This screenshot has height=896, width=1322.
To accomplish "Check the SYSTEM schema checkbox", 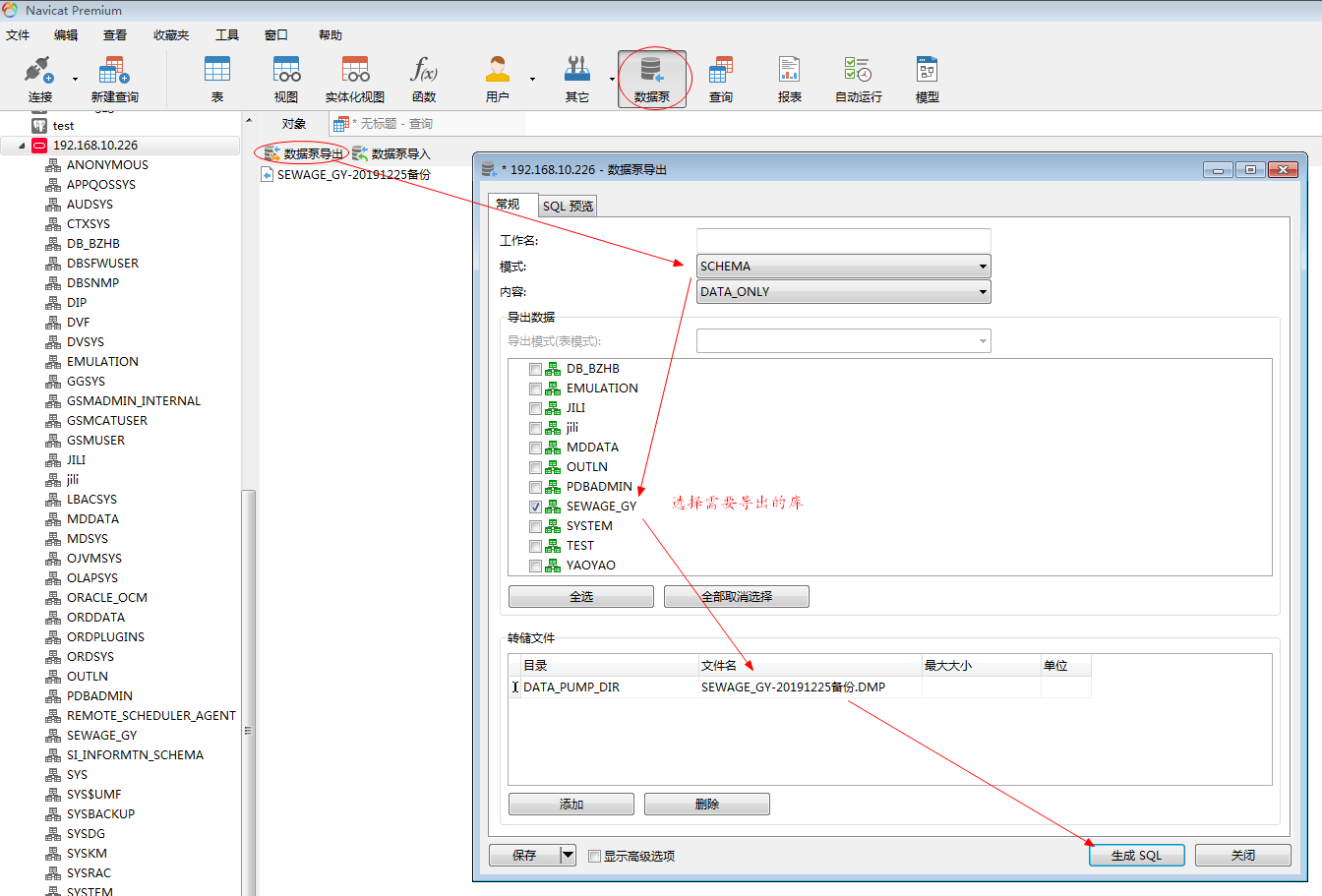I will pos(535,526).
